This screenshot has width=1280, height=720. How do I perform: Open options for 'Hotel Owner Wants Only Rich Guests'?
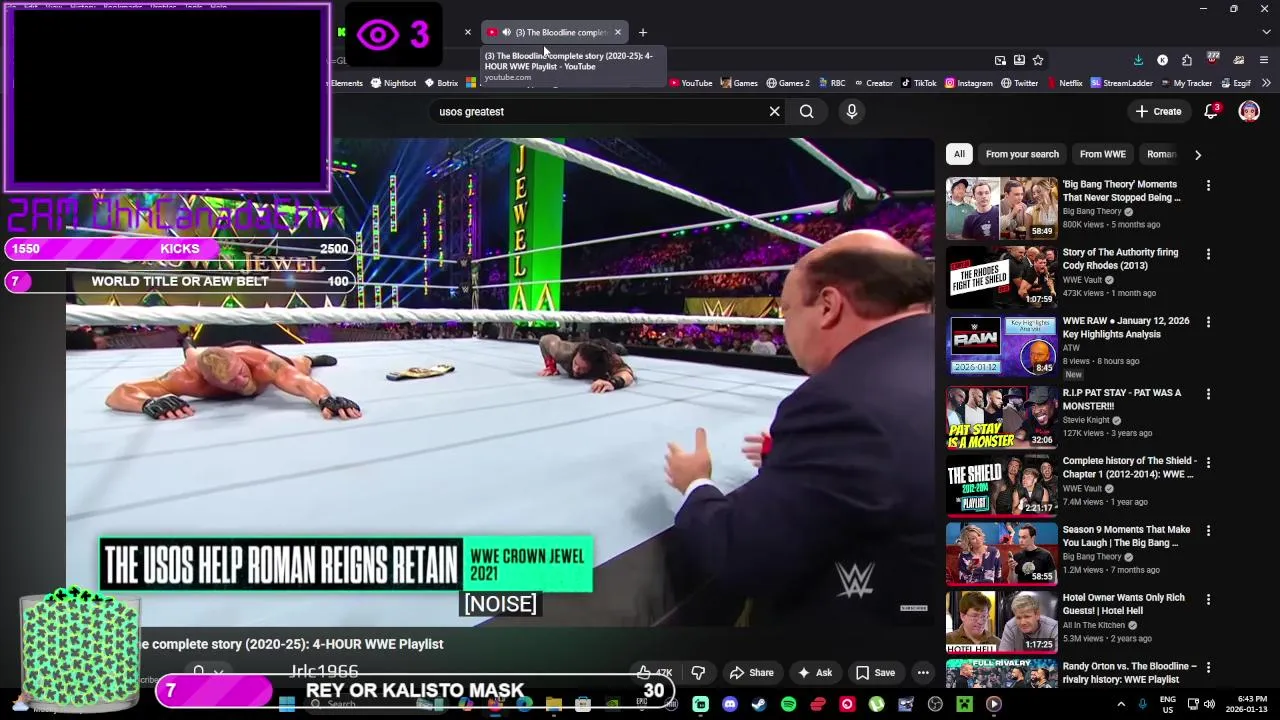[x=1208, y=599]
